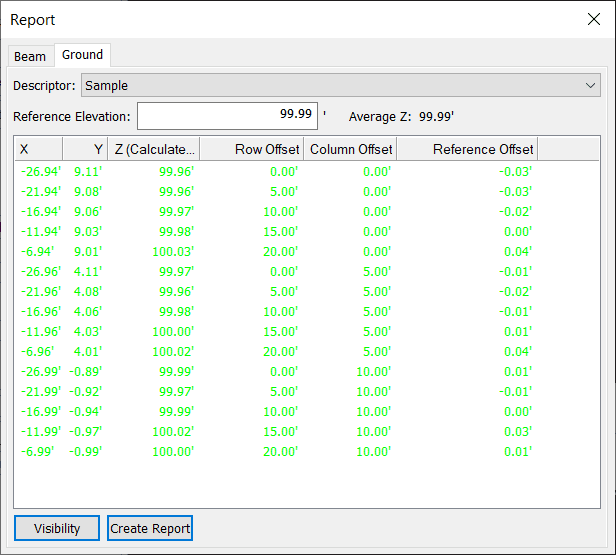Click Column Offset 10.00' in the -0.89' row
The image size is (616, 555).
coord(374,372)
